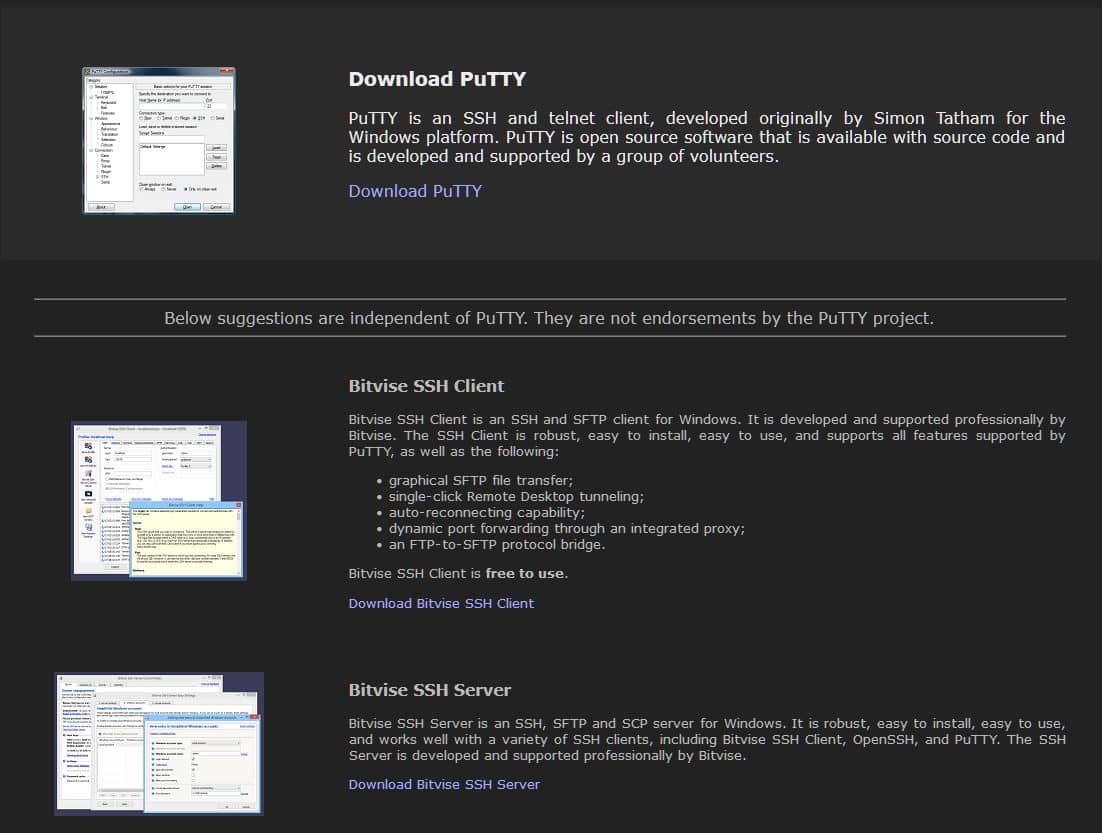Click the paragraph starting 'Bitvise SSH Client is an SSH and SFTP'
Screen dimensions: 1102x833
pos(707,435)
